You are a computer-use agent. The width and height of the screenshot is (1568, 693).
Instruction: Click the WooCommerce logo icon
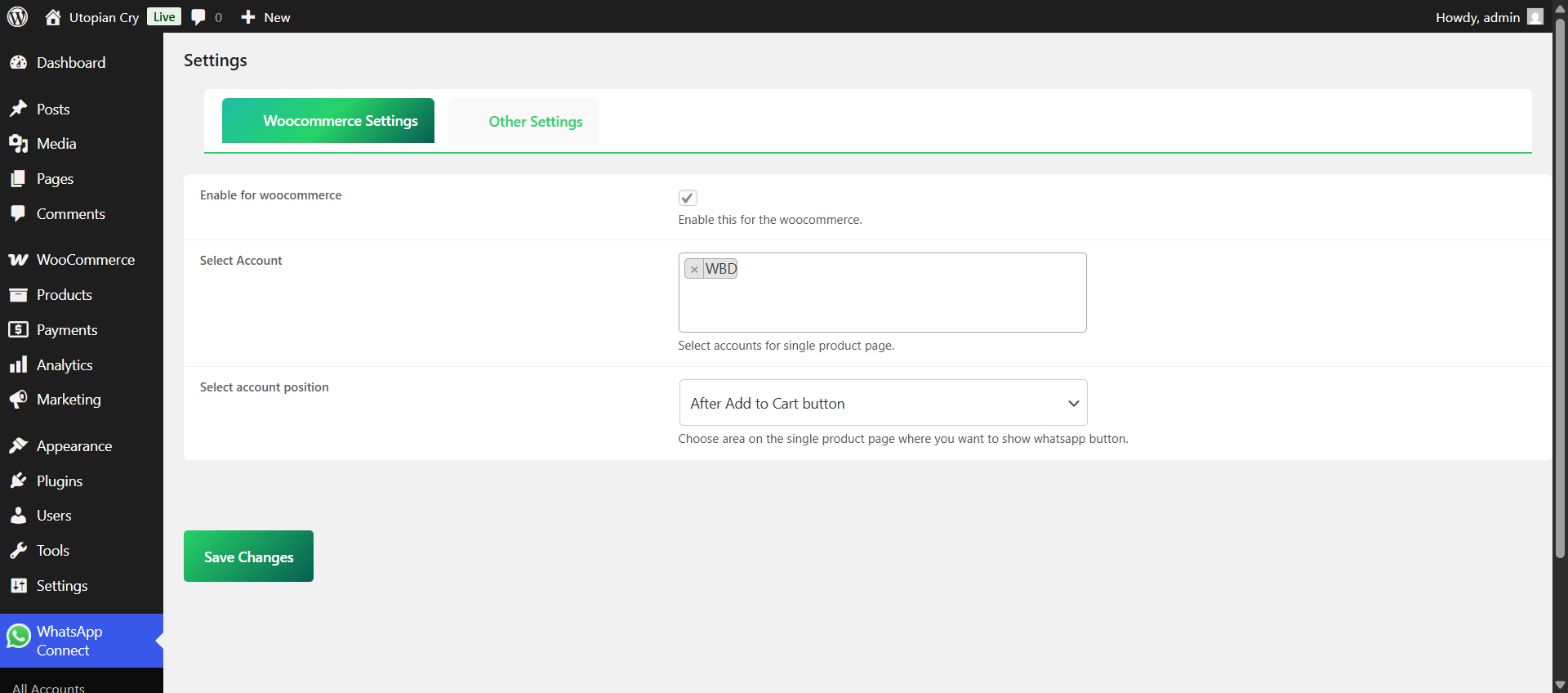[18, 260]
